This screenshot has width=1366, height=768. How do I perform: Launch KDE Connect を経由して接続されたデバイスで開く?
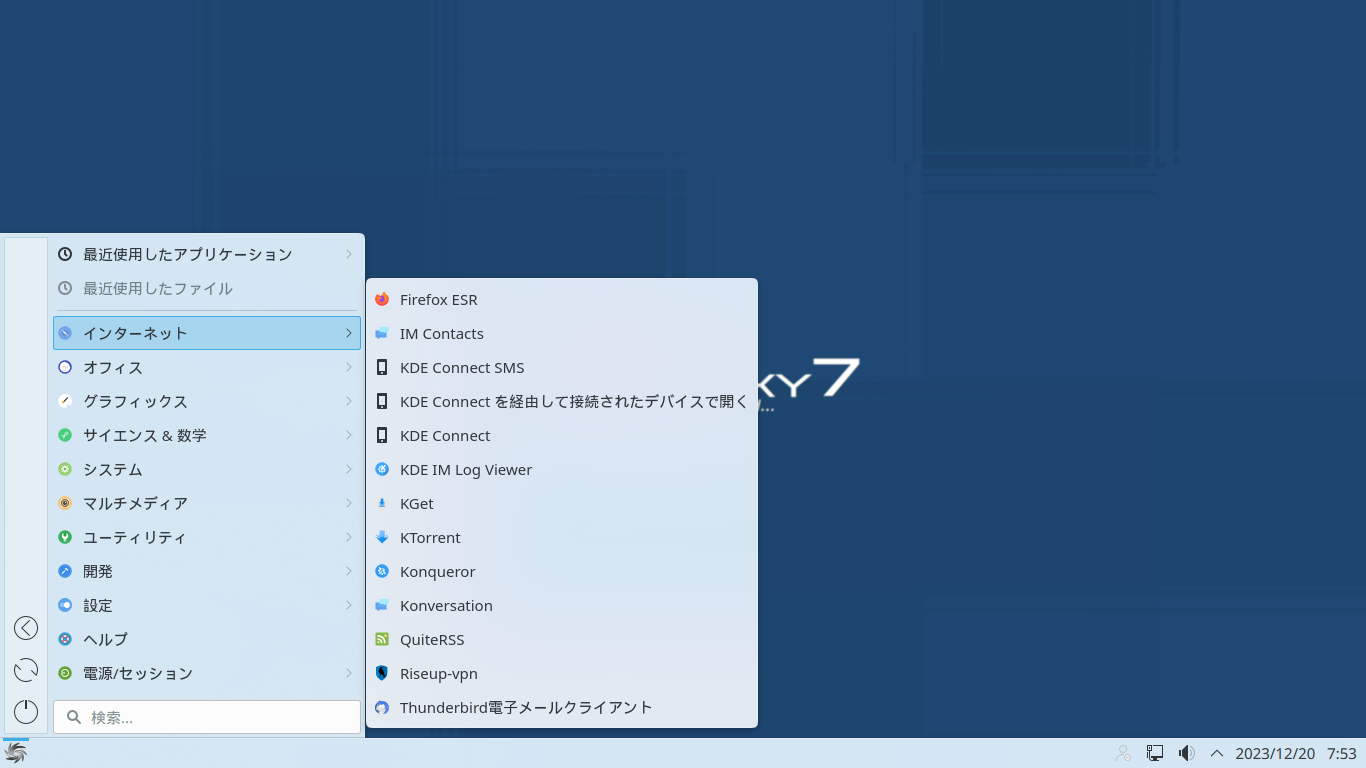pos(562,401)
